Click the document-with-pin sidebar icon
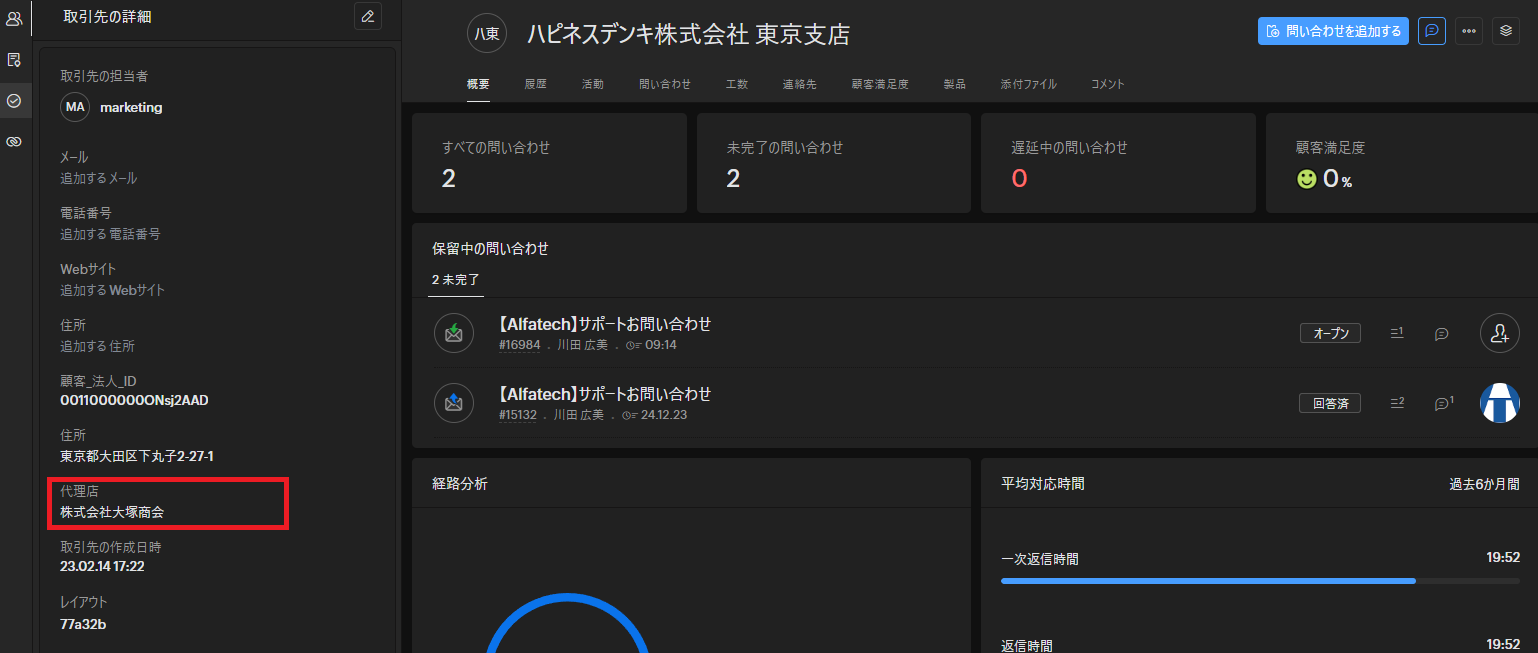This screenshot has height=653, width=1538. [x=14, y=60]
